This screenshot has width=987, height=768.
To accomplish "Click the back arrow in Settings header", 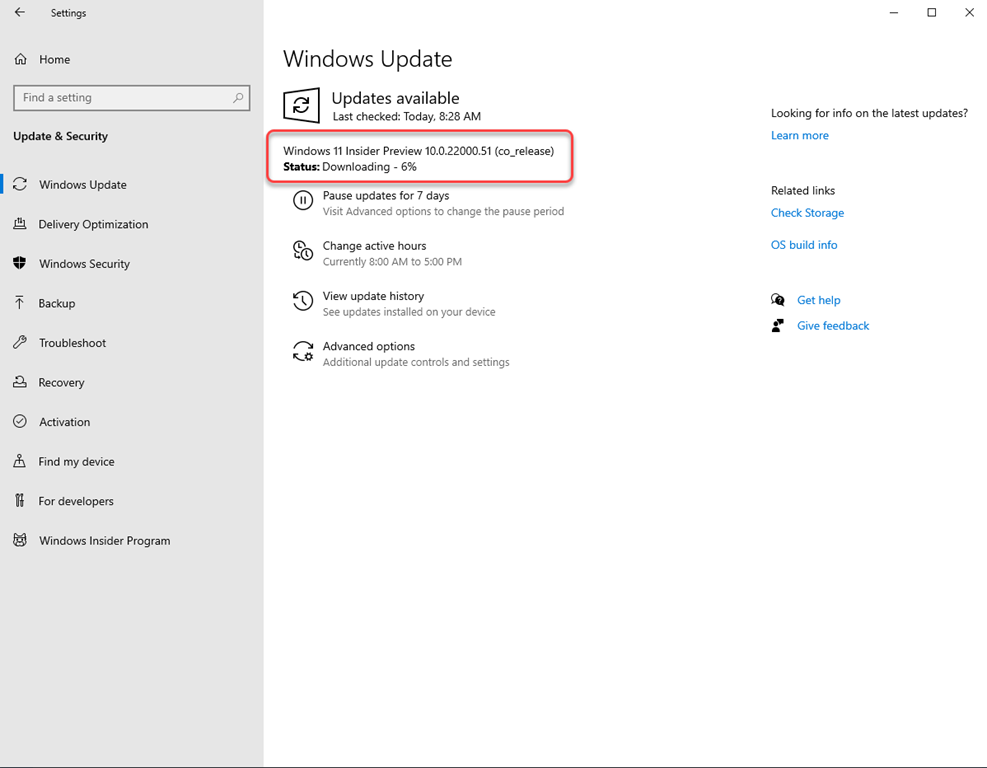I will tap(20, 13).
